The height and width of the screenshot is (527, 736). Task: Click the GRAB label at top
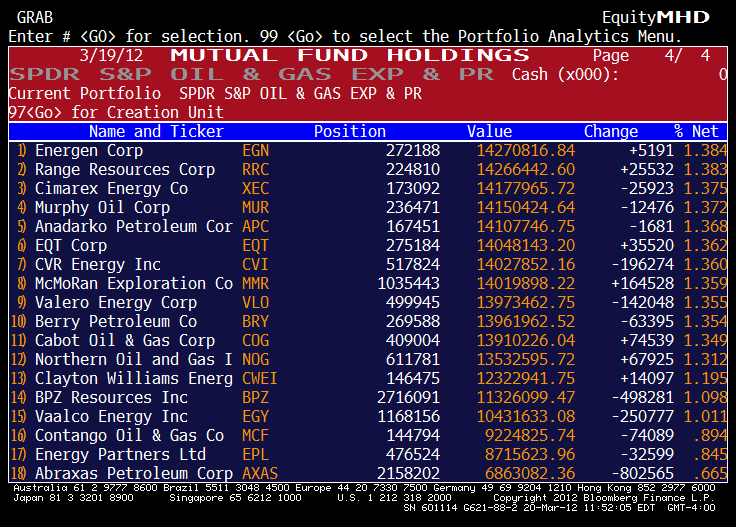click(35, 18)
